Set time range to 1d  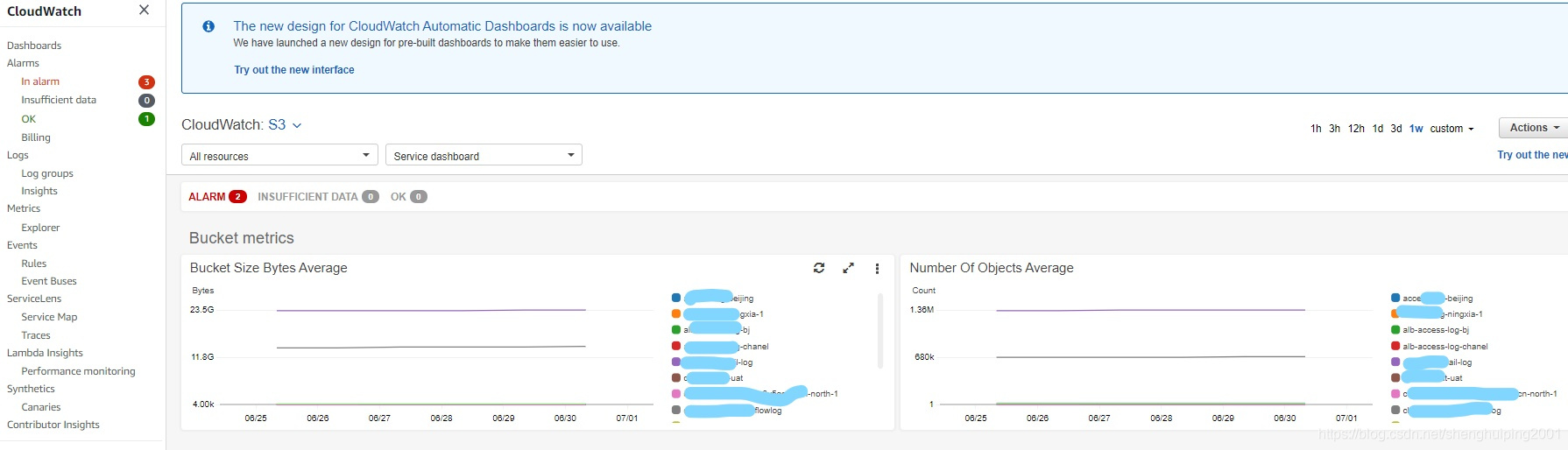(x=1378, y=129)
